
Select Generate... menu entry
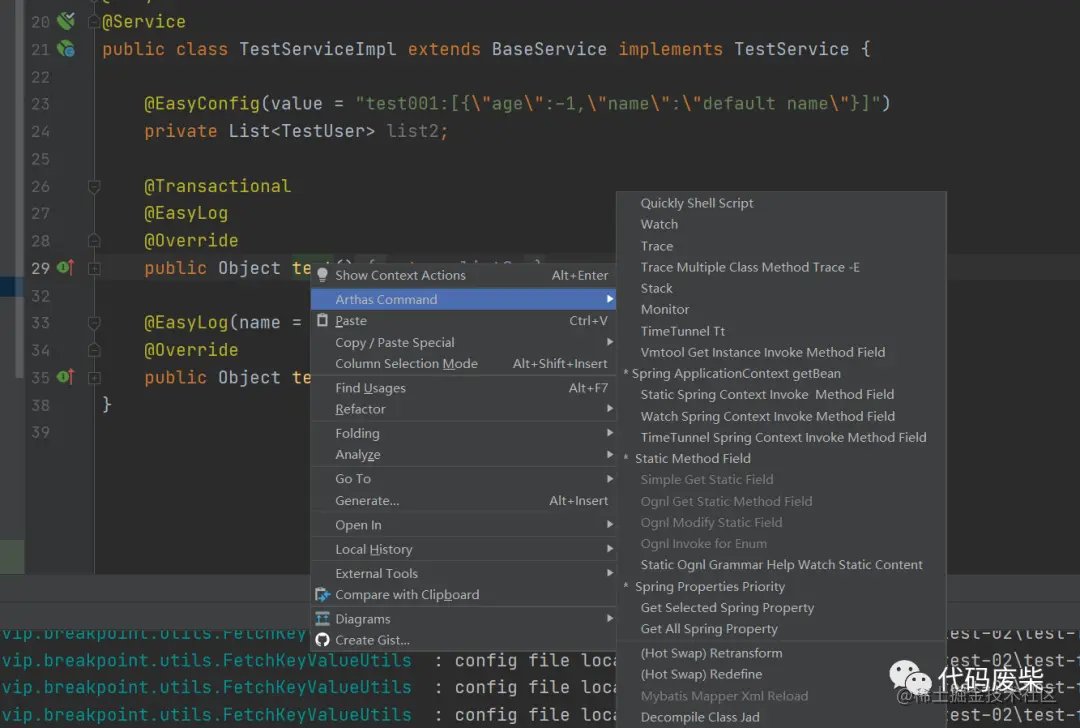[x=463, y=501]
